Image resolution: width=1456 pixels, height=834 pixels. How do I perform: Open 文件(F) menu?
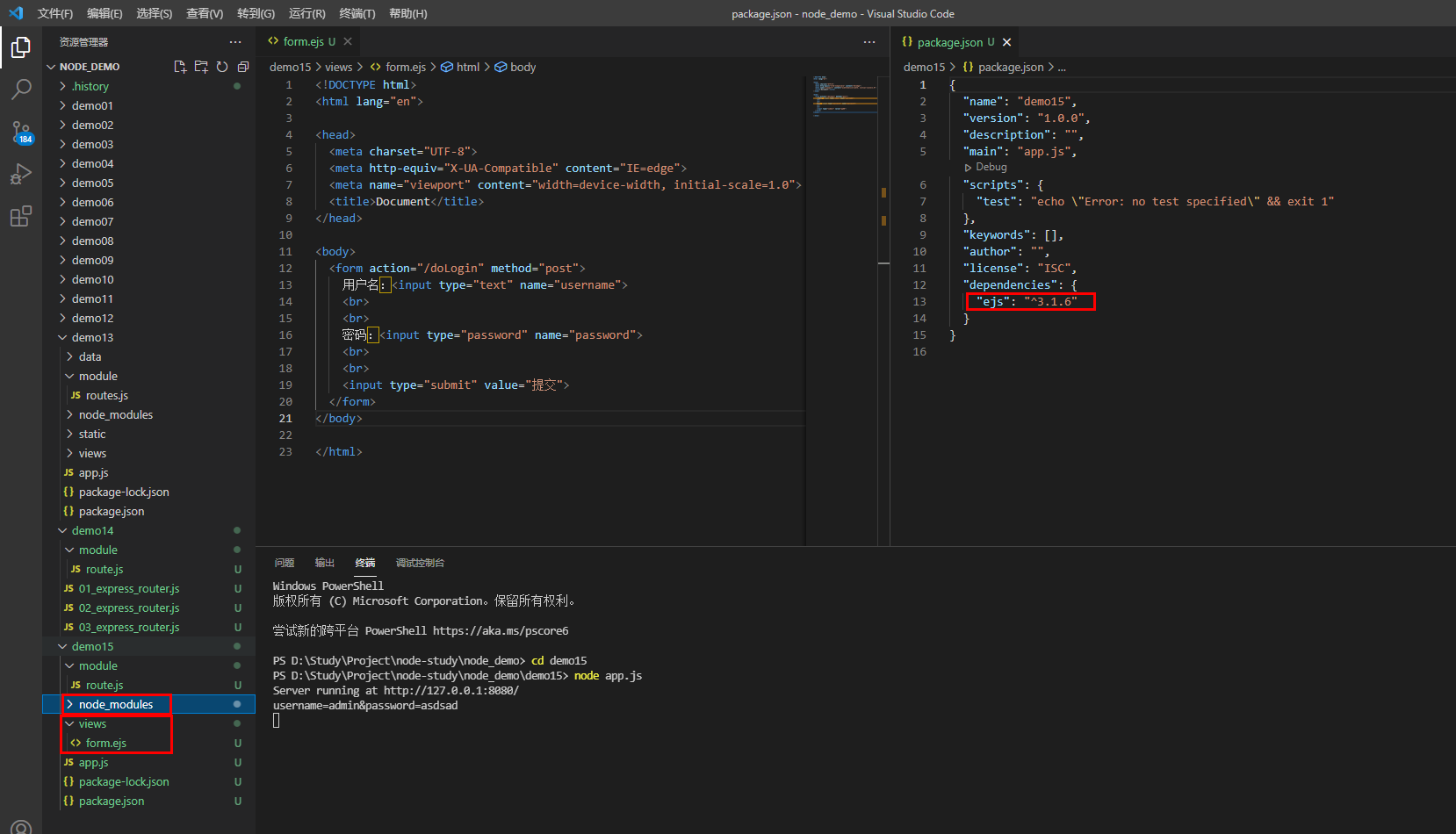click(55, 13)
